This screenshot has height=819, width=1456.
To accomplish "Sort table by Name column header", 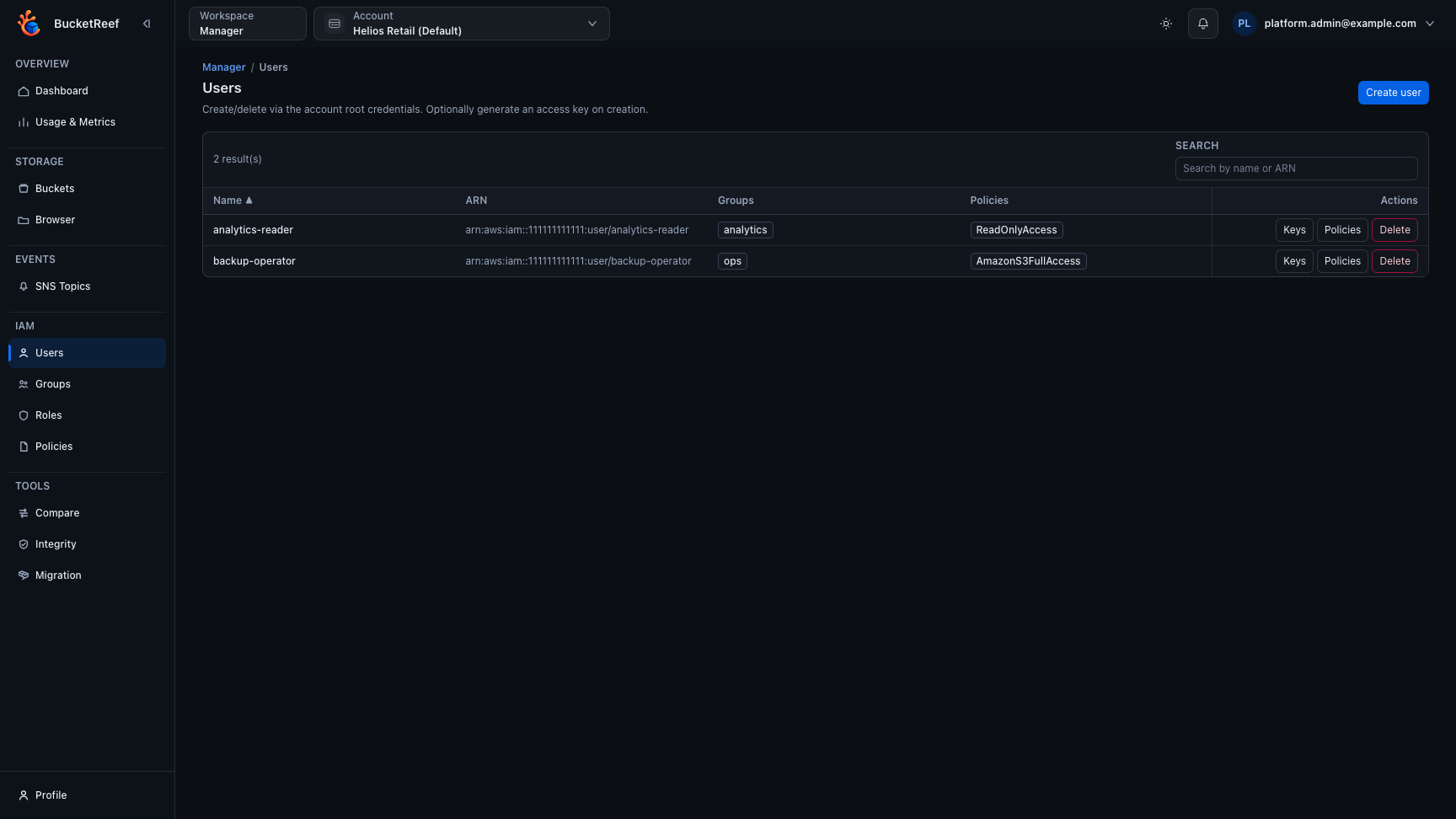I will pyautogui.click(x=233, y=201).
